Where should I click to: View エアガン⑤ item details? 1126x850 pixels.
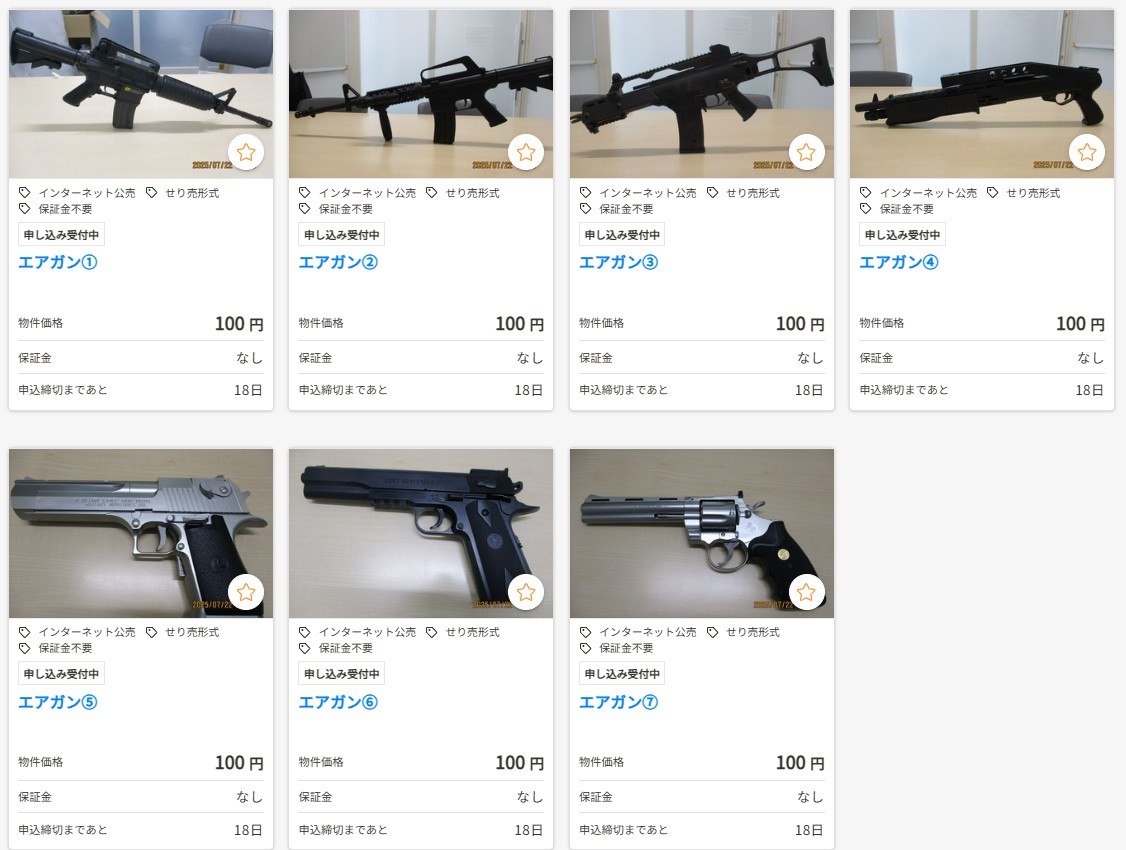[x=57, y=702]
